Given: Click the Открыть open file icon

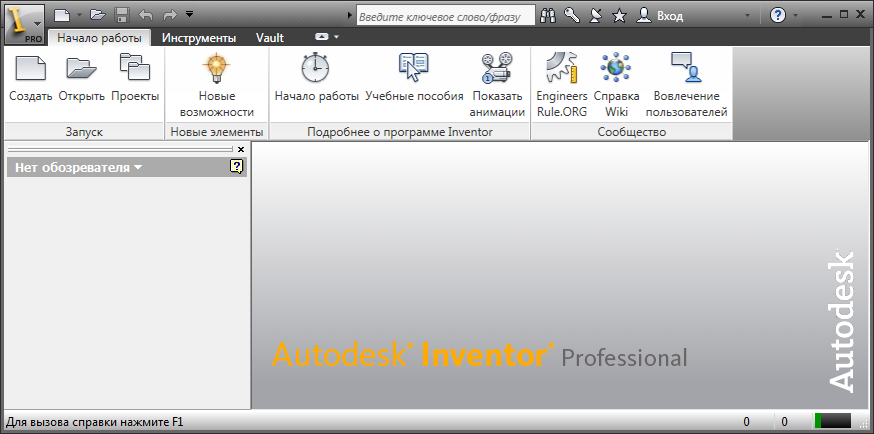Looking at the screenshot, I should [81, 68].
